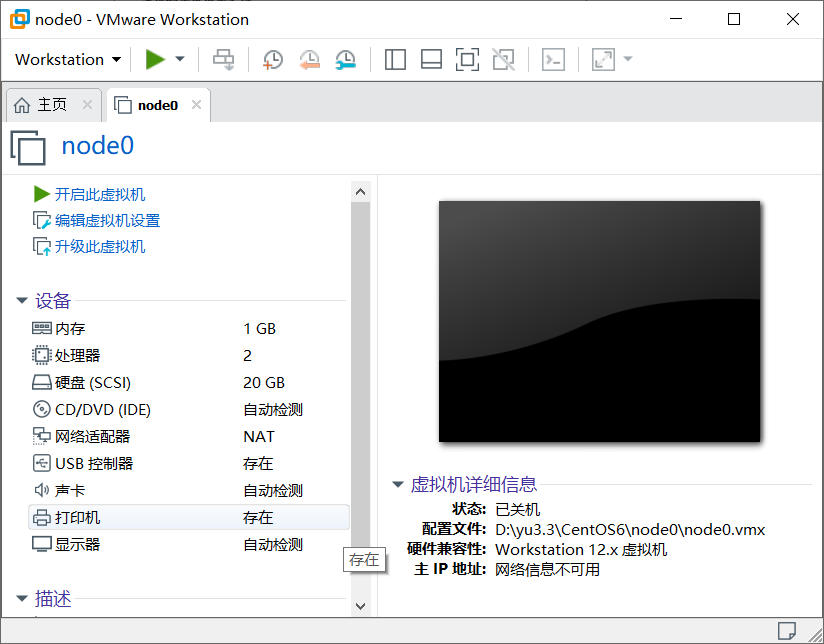Viewport: 824px width, 644px height.
Task: Open the snapshot manager icon
Action: tap(346, 59)
